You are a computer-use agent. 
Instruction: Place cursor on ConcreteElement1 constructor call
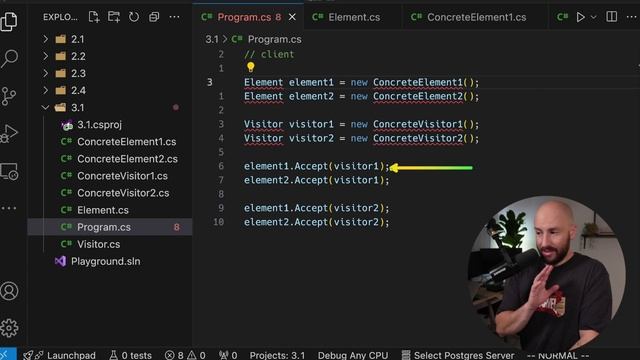(418, 82)
